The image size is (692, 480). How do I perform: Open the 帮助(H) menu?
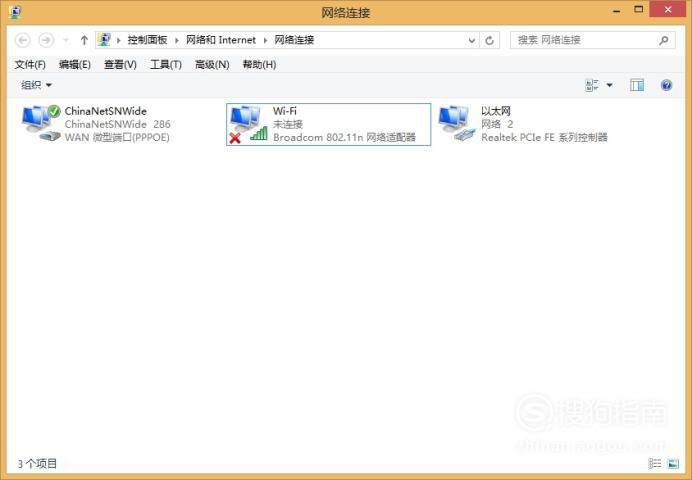260,64
